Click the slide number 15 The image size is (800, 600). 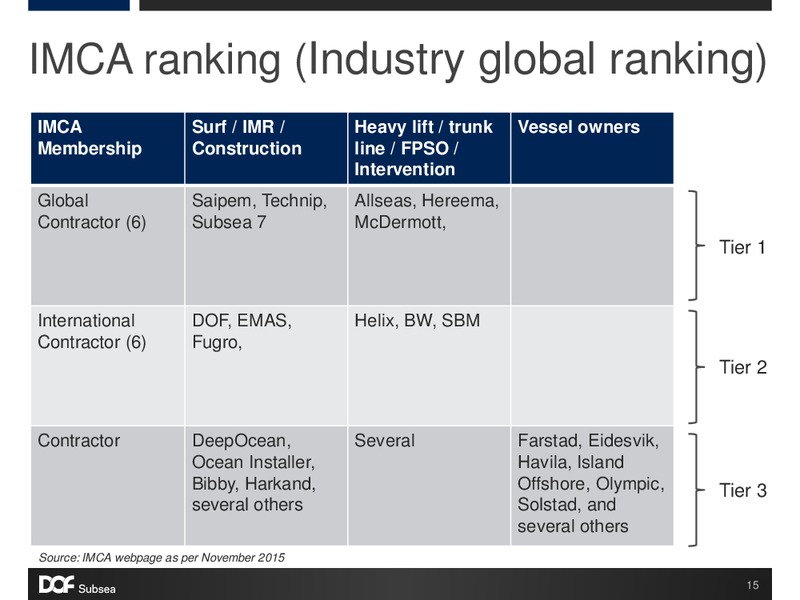point(753,585)
